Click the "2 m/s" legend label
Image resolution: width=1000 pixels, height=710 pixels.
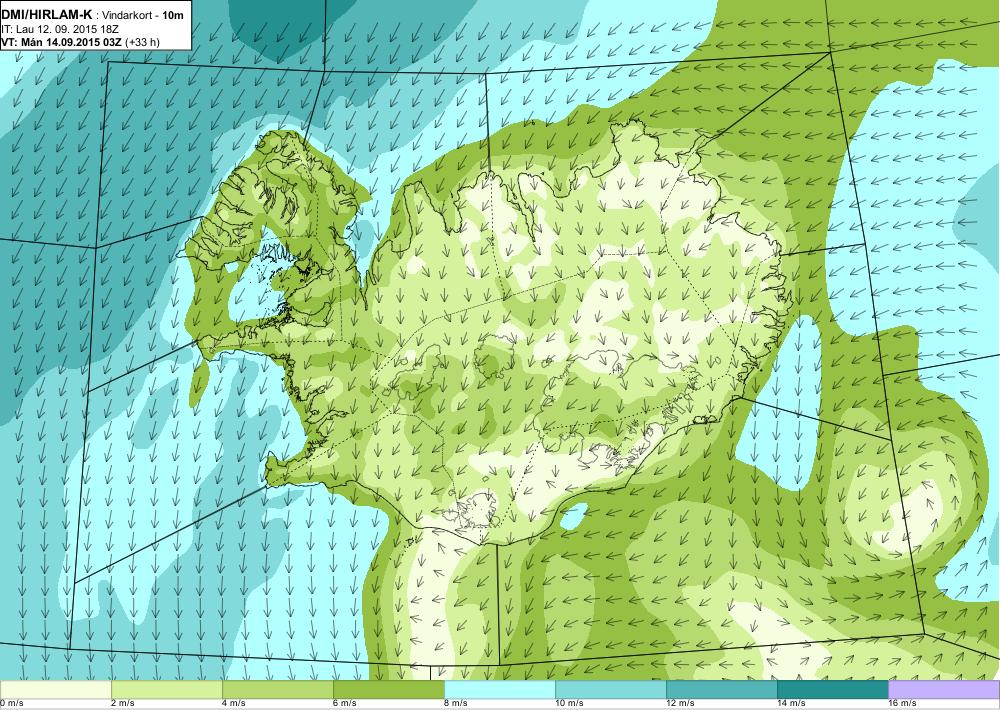pos(123,704)
